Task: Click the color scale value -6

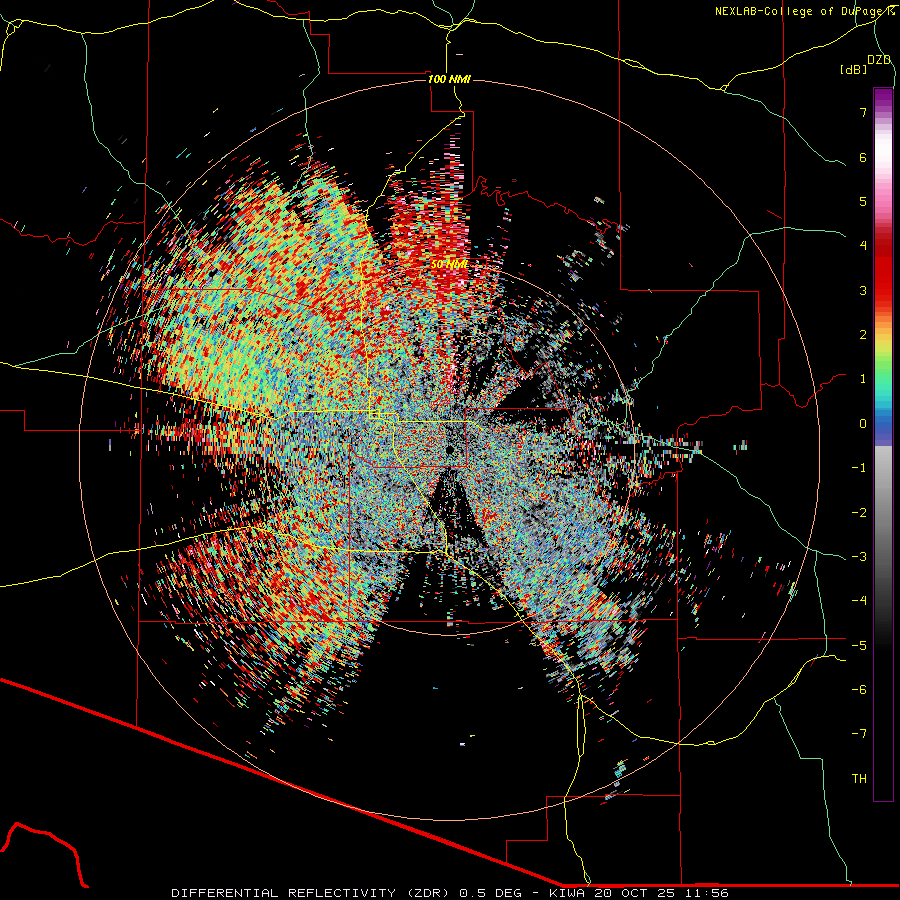Action: coord(859,690)
